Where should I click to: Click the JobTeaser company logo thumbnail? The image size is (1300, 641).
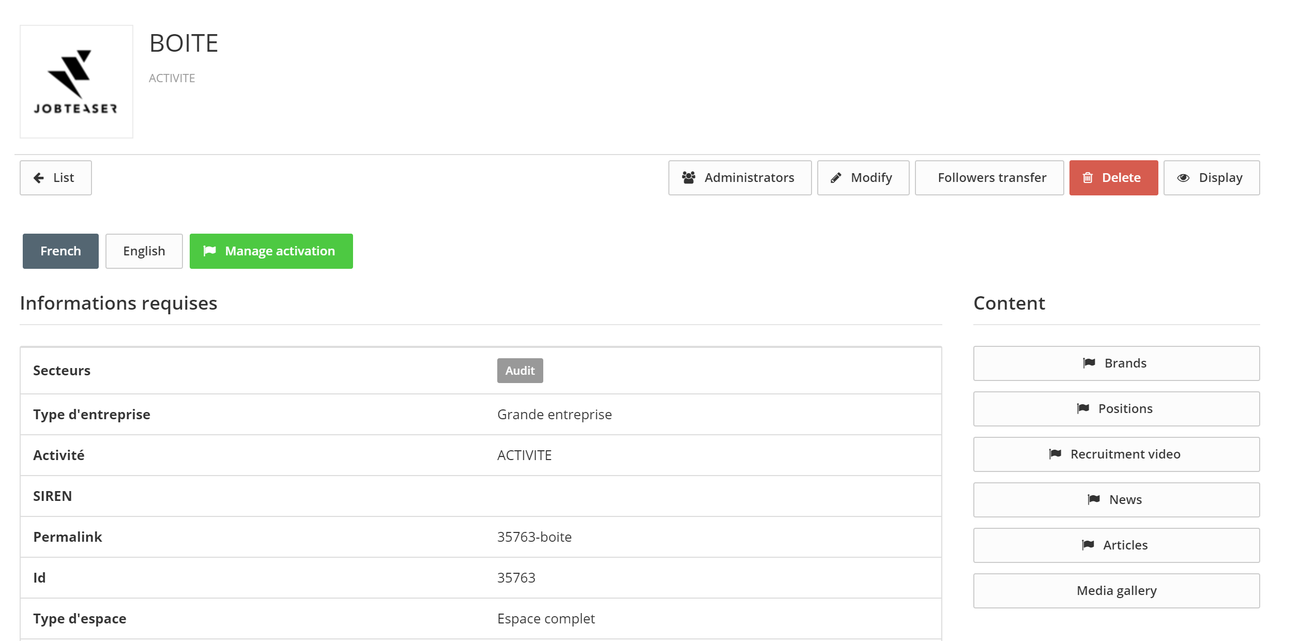(76, 81)
